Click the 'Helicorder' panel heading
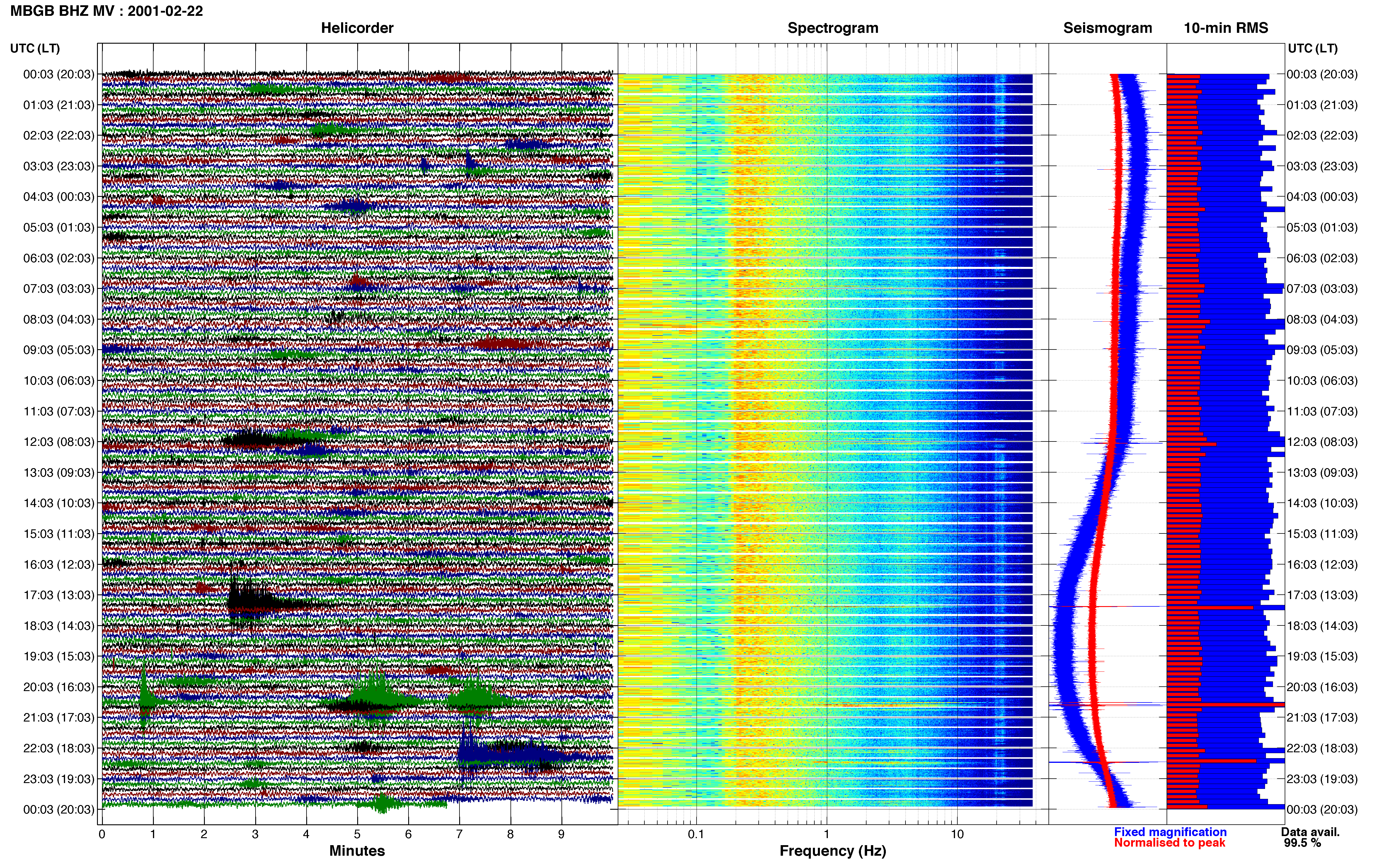Viewport: 1389px width, 868px height. 357,28
